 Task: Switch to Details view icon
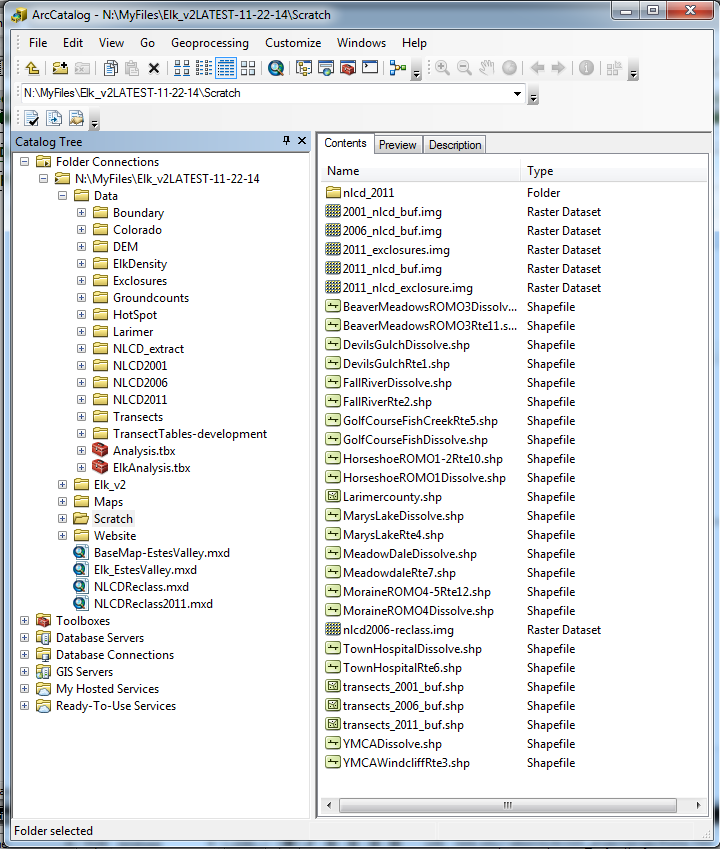click(x=226, y=68)
